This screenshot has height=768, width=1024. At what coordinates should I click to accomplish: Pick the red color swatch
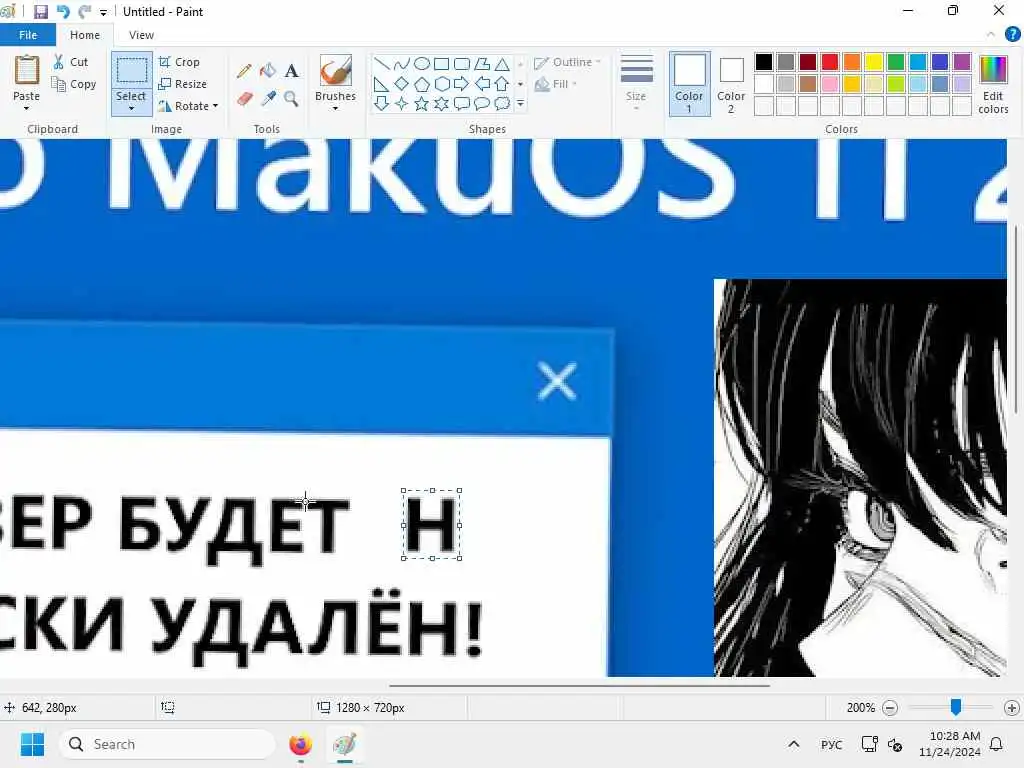pyautogui.click(x=830, y=62)
